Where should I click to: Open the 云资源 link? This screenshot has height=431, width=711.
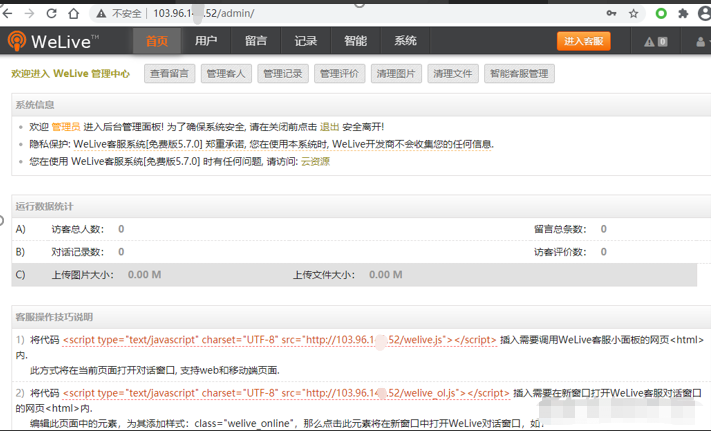tap(316, 162)
